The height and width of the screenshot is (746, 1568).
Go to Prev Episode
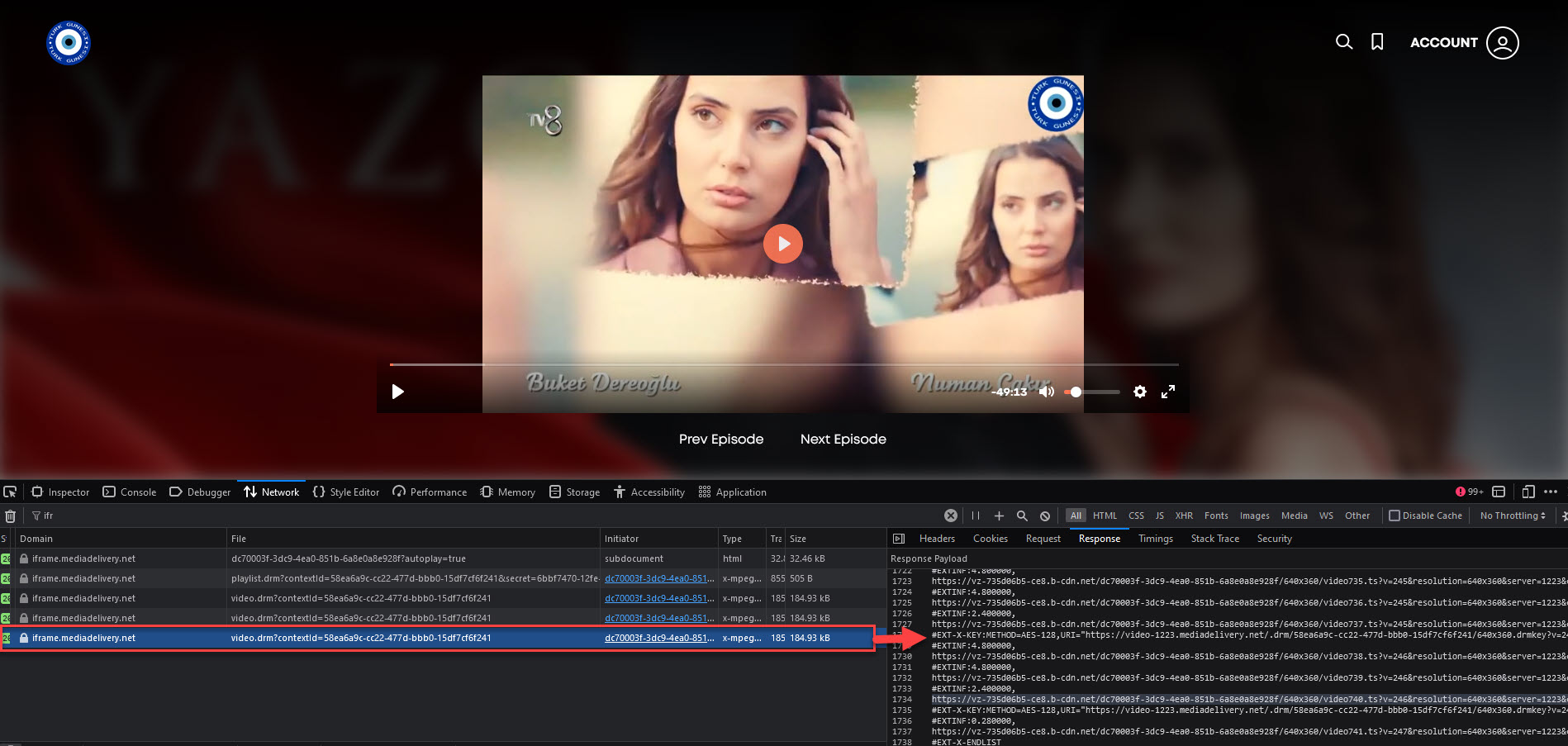721,440
